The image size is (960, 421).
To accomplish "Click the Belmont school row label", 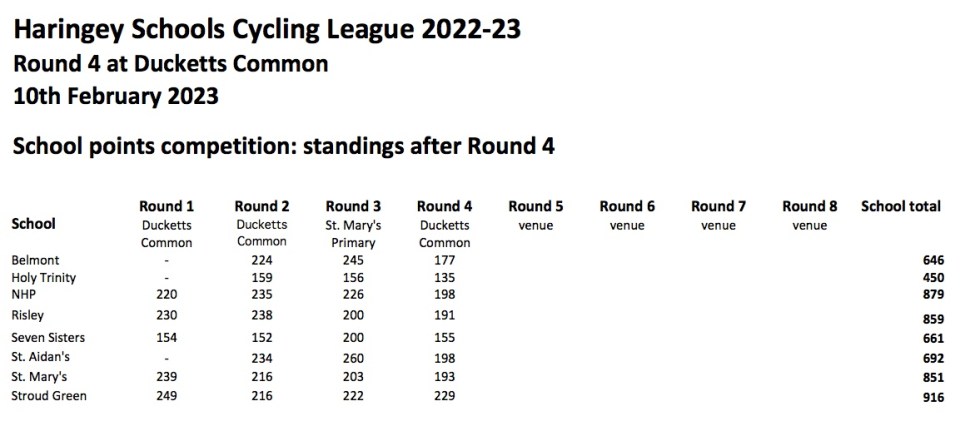I will click(36, 260).
